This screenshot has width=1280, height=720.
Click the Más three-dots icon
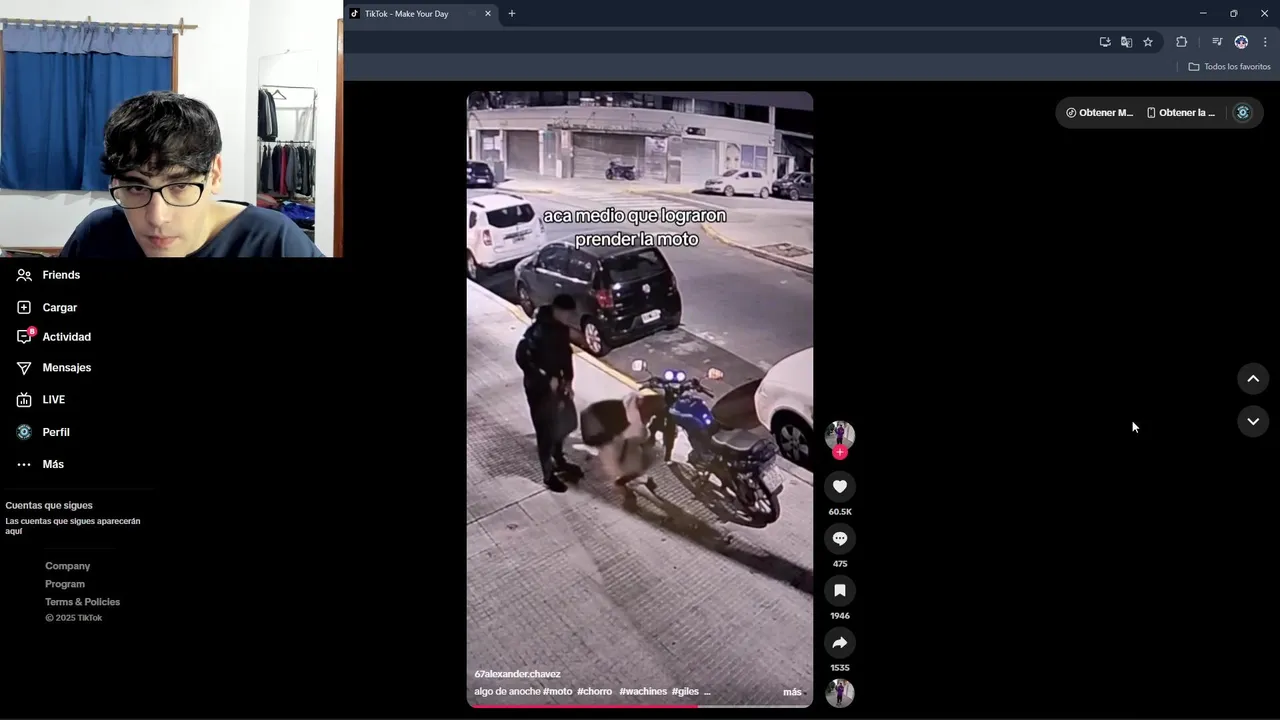pyautogui.click(x=24, y=464)
